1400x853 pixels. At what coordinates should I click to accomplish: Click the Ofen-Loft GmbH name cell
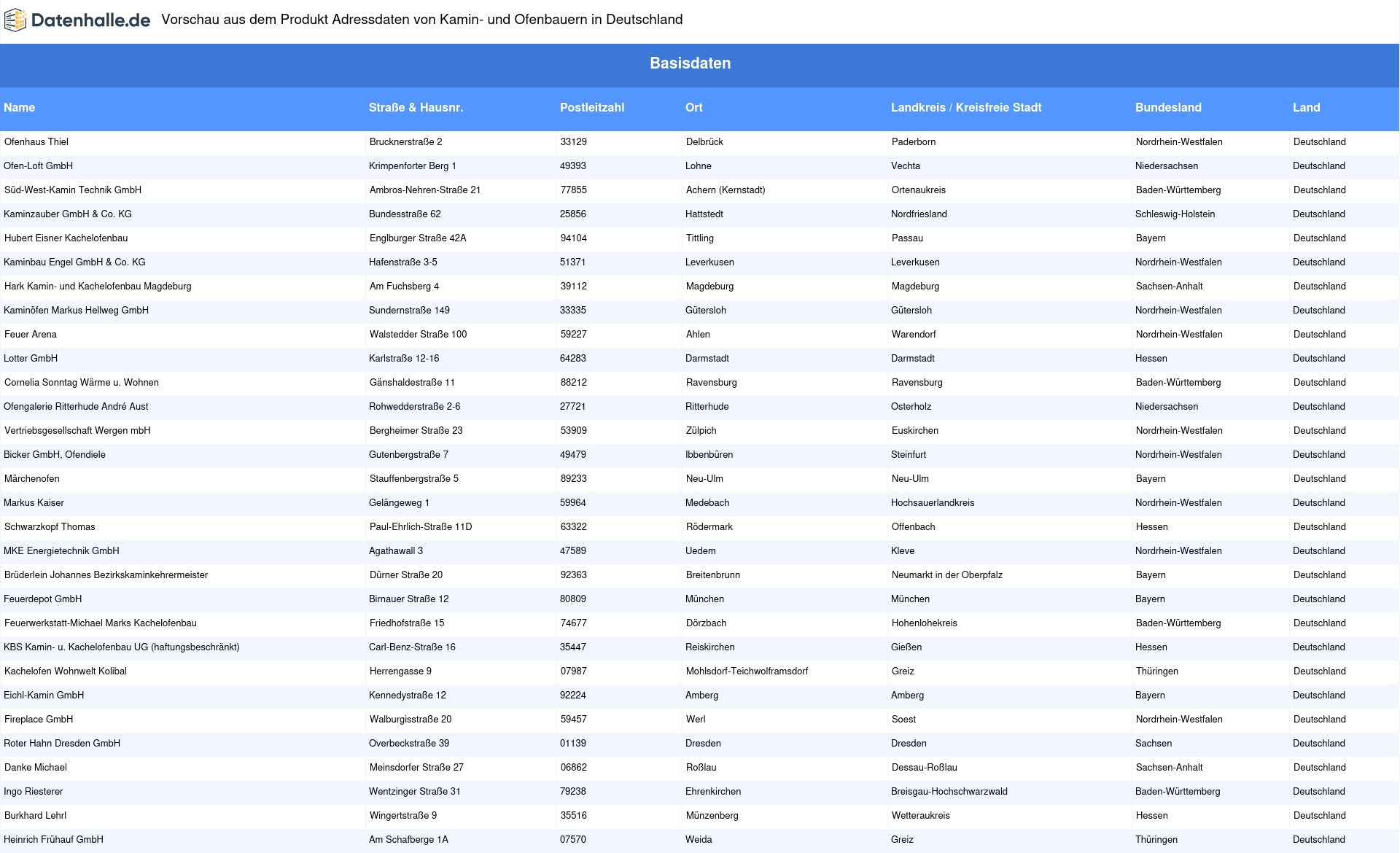pyautogui.click(x=39, y=166)
